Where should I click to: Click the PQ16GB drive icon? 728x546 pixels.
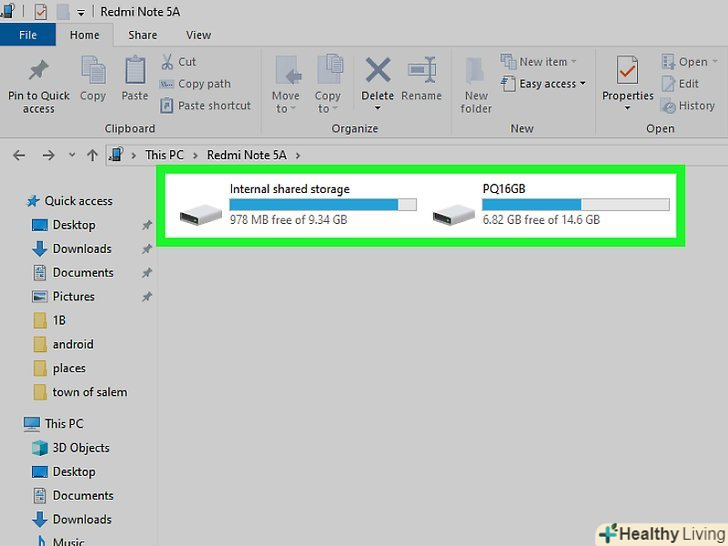point(454,215)
